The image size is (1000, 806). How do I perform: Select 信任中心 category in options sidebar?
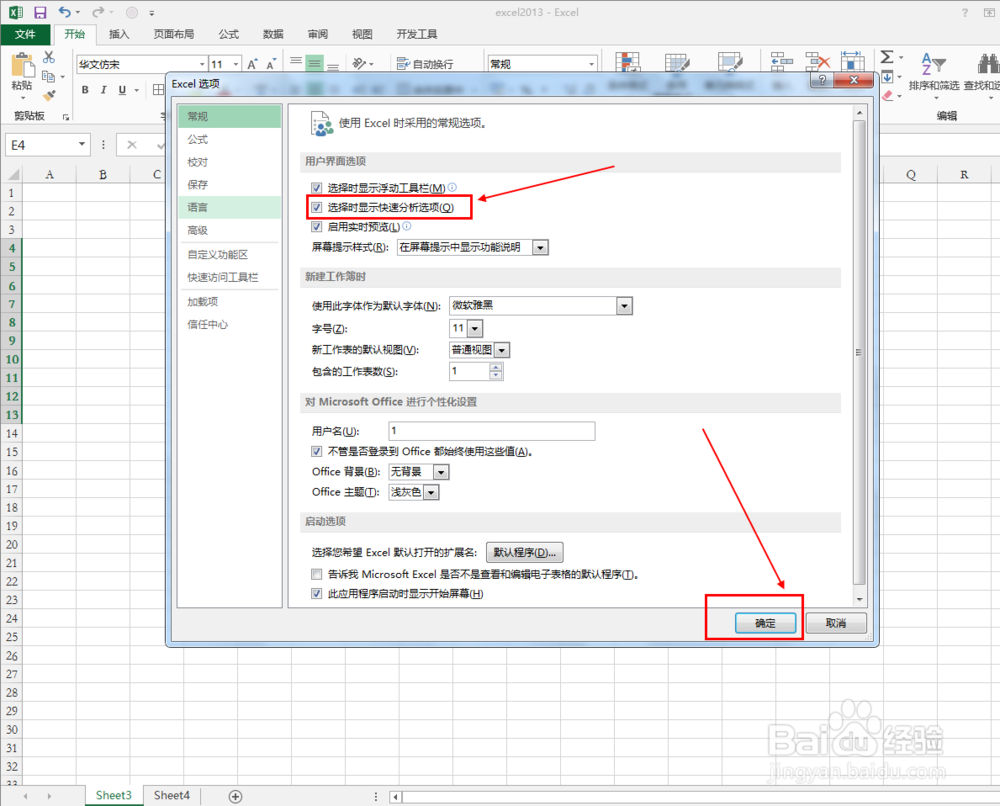[x=230, y=325]
